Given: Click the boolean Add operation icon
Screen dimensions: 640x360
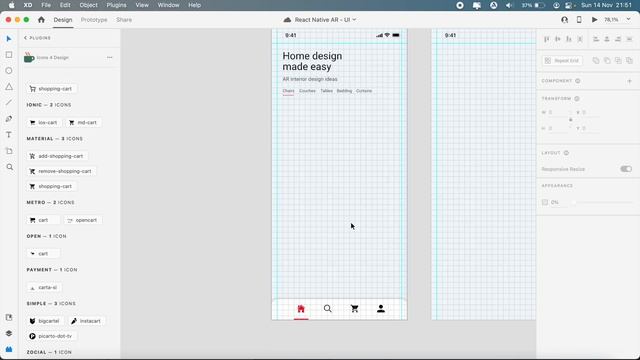Looking at the screenshot, I should (x=596, y=60).
